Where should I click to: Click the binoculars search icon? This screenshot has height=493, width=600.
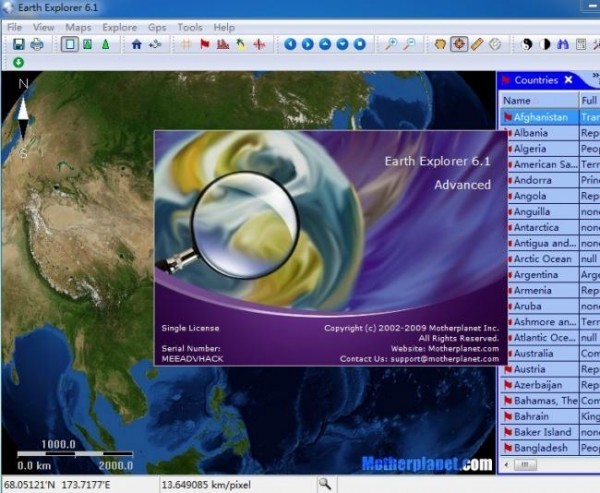pyautogui.click(x=562, y=44)
